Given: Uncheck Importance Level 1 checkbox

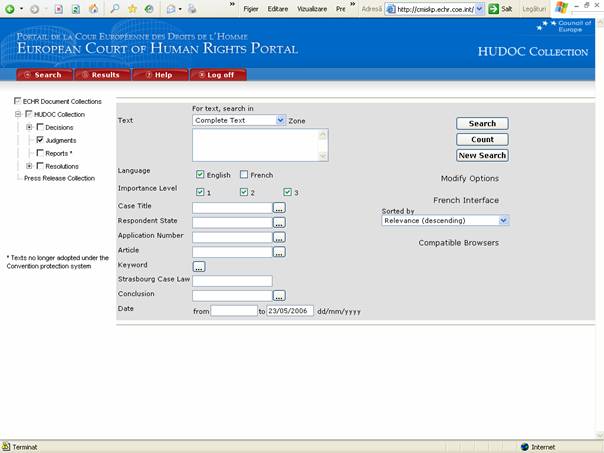Looking at the screenshot, I should [x=200, y=192].
